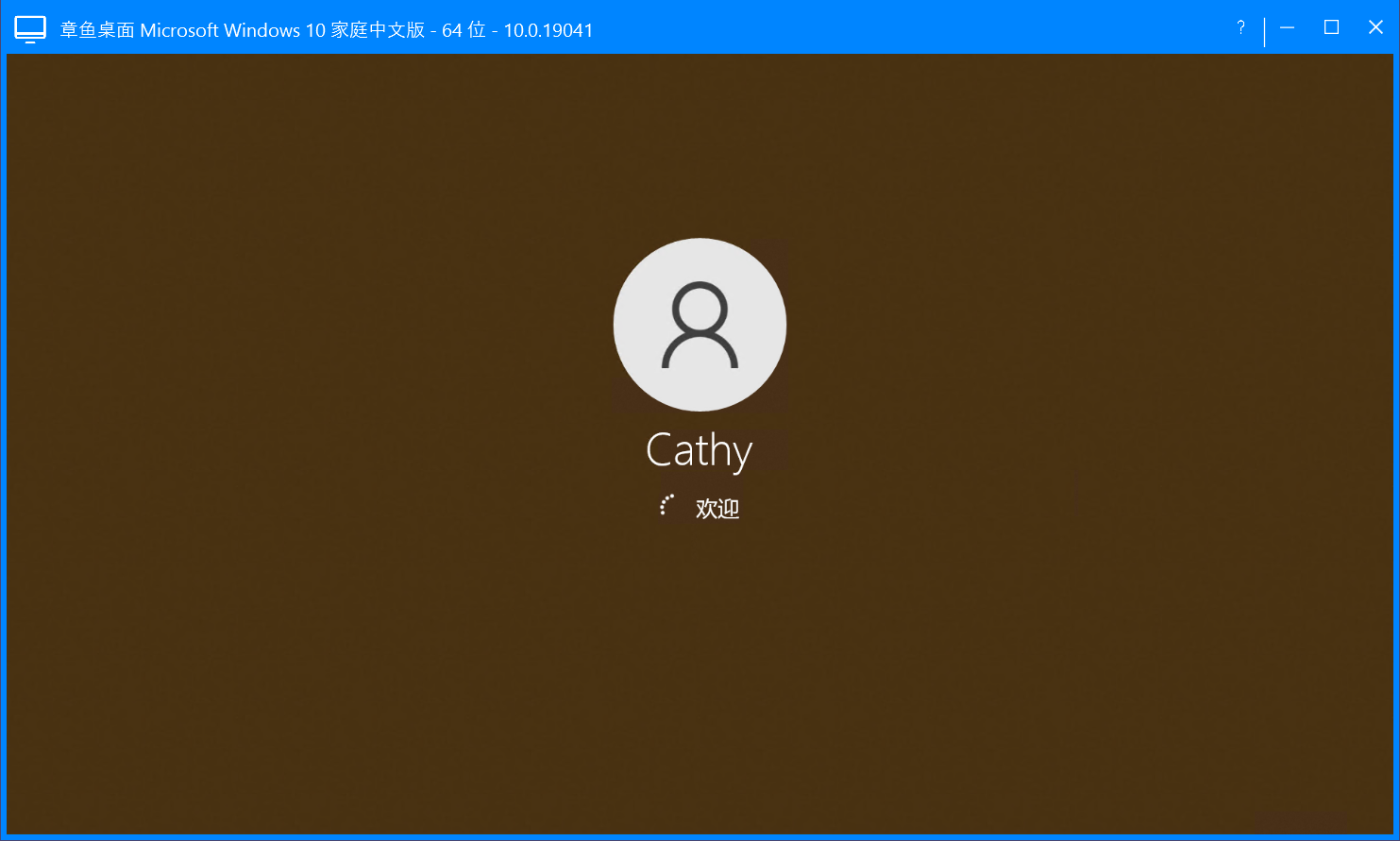Click the monitor icon in title bar
Screen dimensions: 1400x841
30,29
